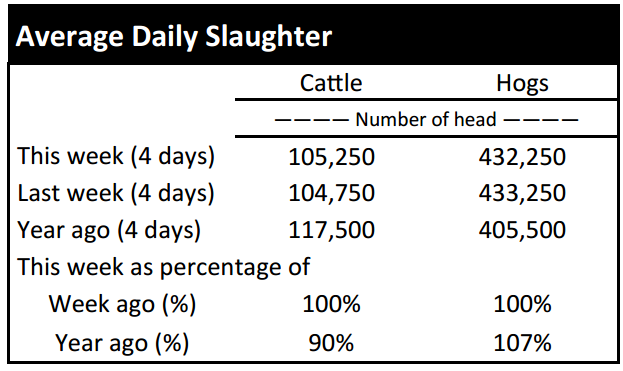Select cattle week ago 100% cell
The height and width of the screenshot is (371, 623).
(x=331, y=304)
